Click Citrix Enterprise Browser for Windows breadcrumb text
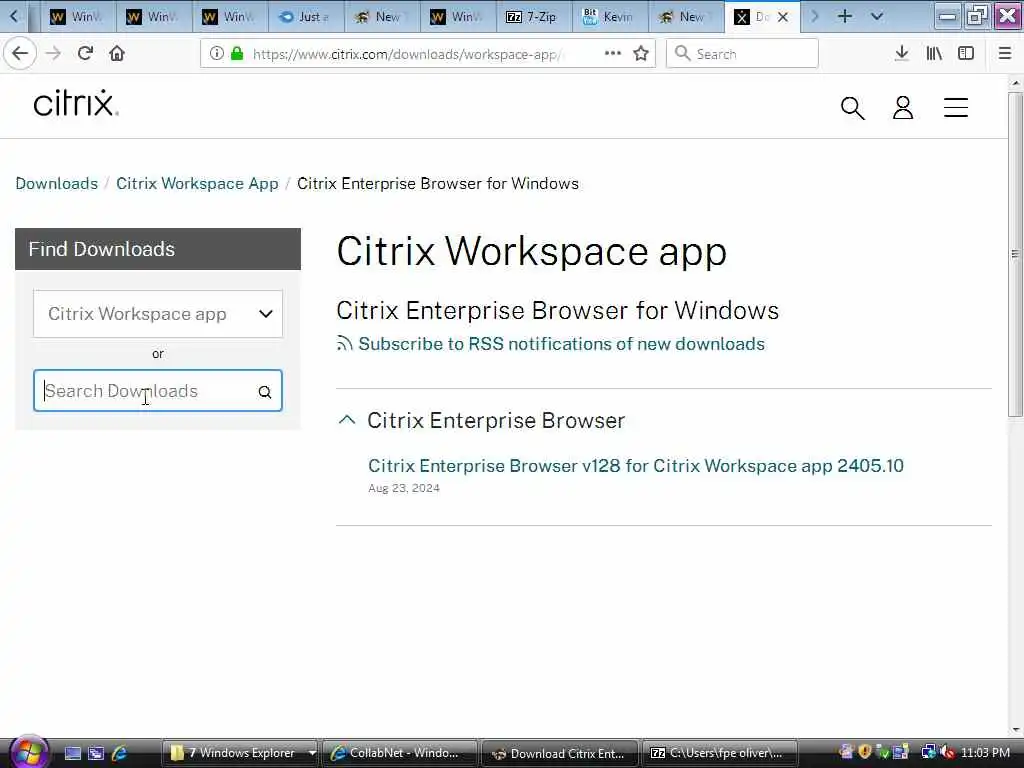Viewport: 1024px width, 768px height. [438, 184]
